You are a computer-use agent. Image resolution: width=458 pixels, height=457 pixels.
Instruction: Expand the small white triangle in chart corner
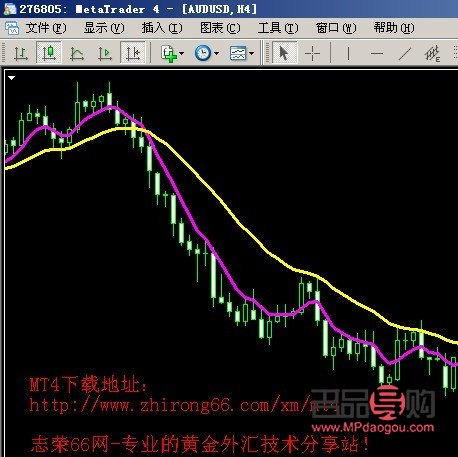pyautogui.click(x=12, y=78)
